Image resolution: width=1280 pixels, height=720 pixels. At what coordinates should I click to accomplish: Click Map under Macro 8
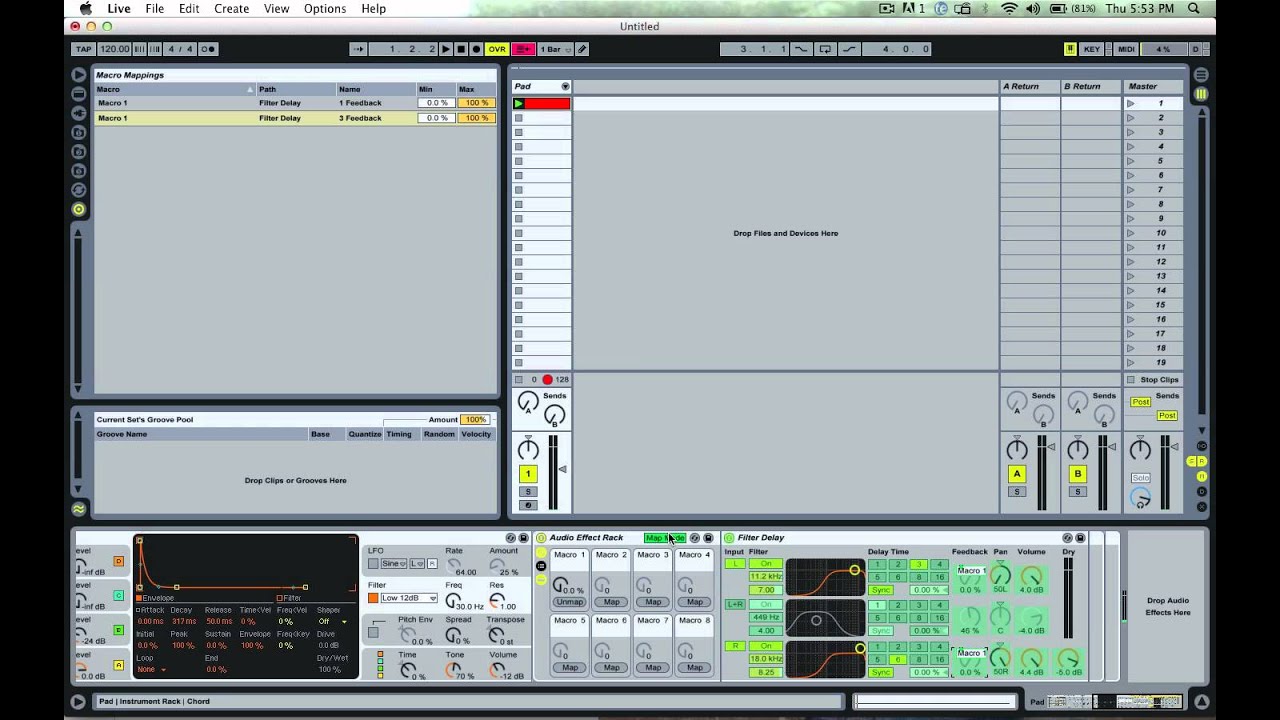[x=694, y=668]
